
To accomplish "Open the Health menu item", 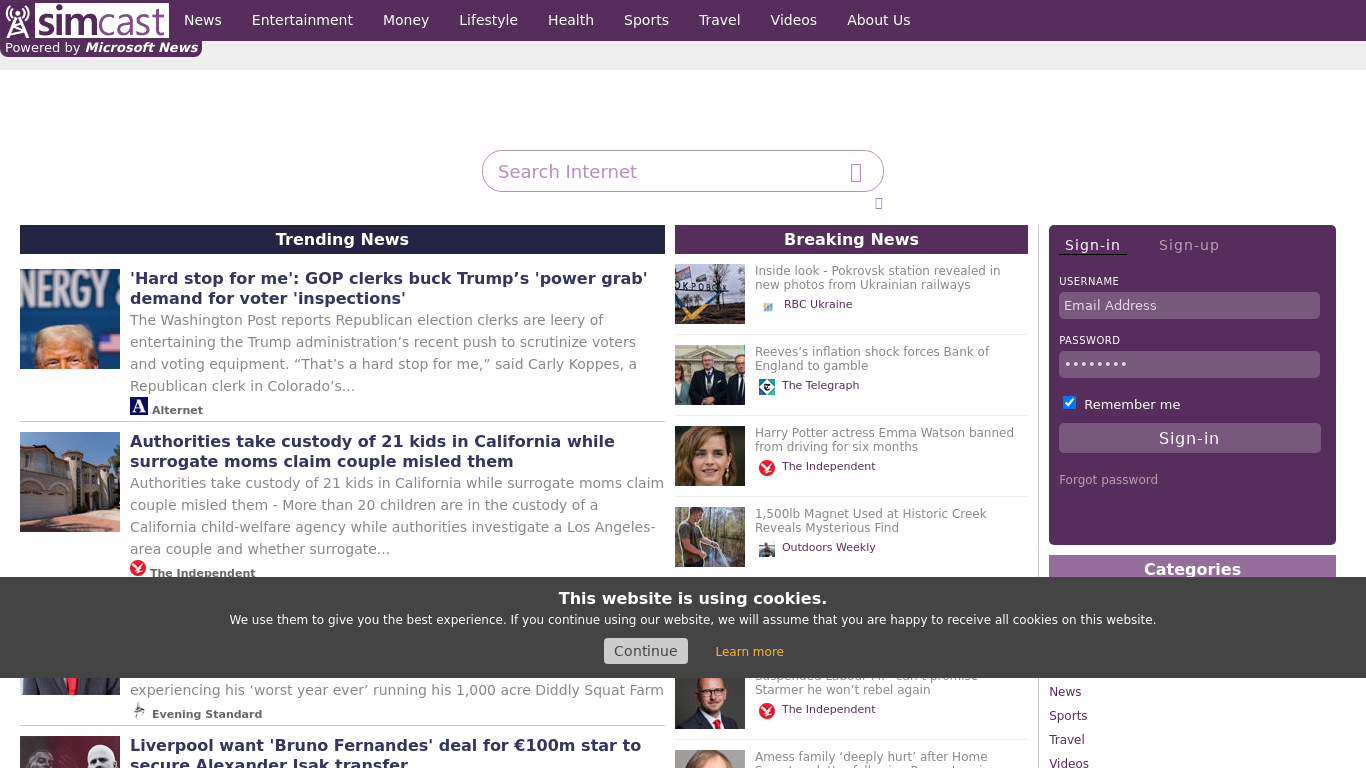I will pos(571,20).
